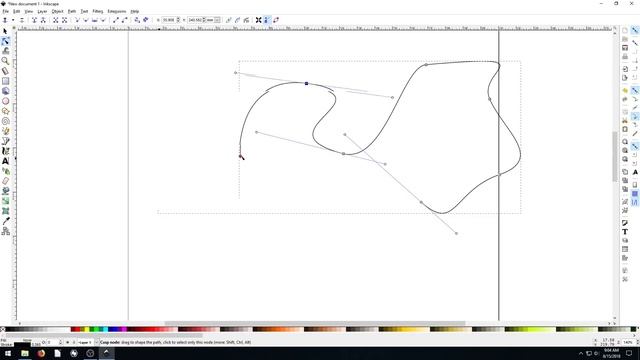Viewport: 640px width, 360px height.
Task: Select the Eraser tool
Action: click(5, 181)
